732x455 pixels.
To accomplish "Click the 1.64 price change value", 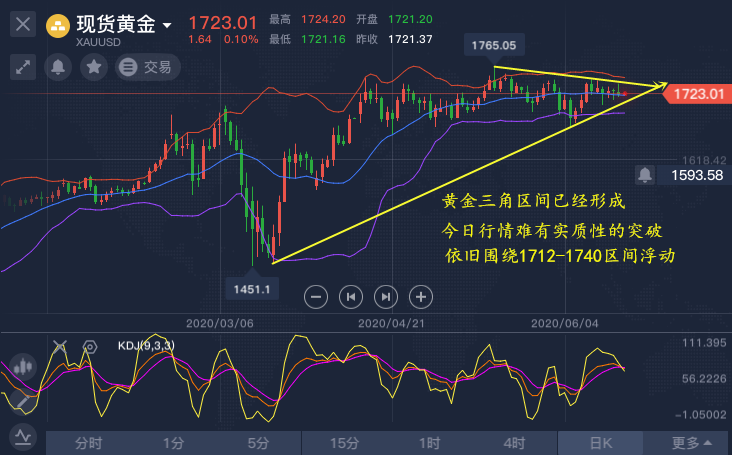I will pos(200,40).
